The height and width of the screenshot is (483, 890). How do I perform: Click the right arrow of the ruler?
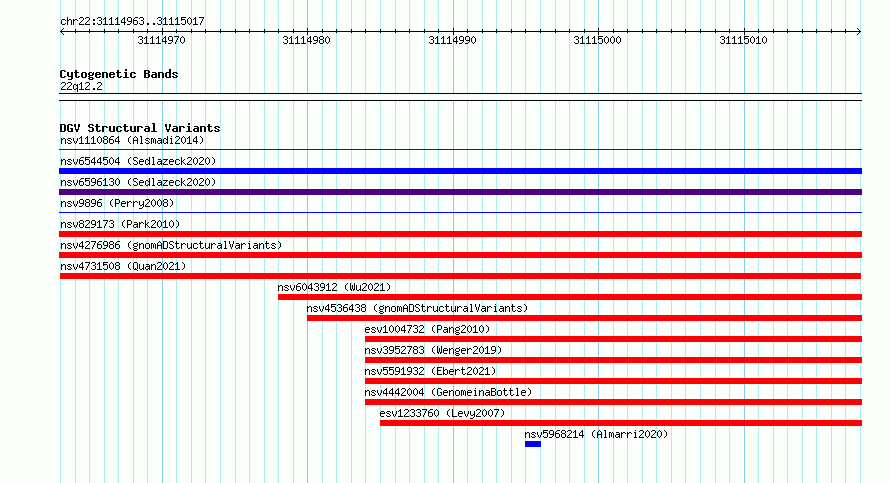point(859,32)
